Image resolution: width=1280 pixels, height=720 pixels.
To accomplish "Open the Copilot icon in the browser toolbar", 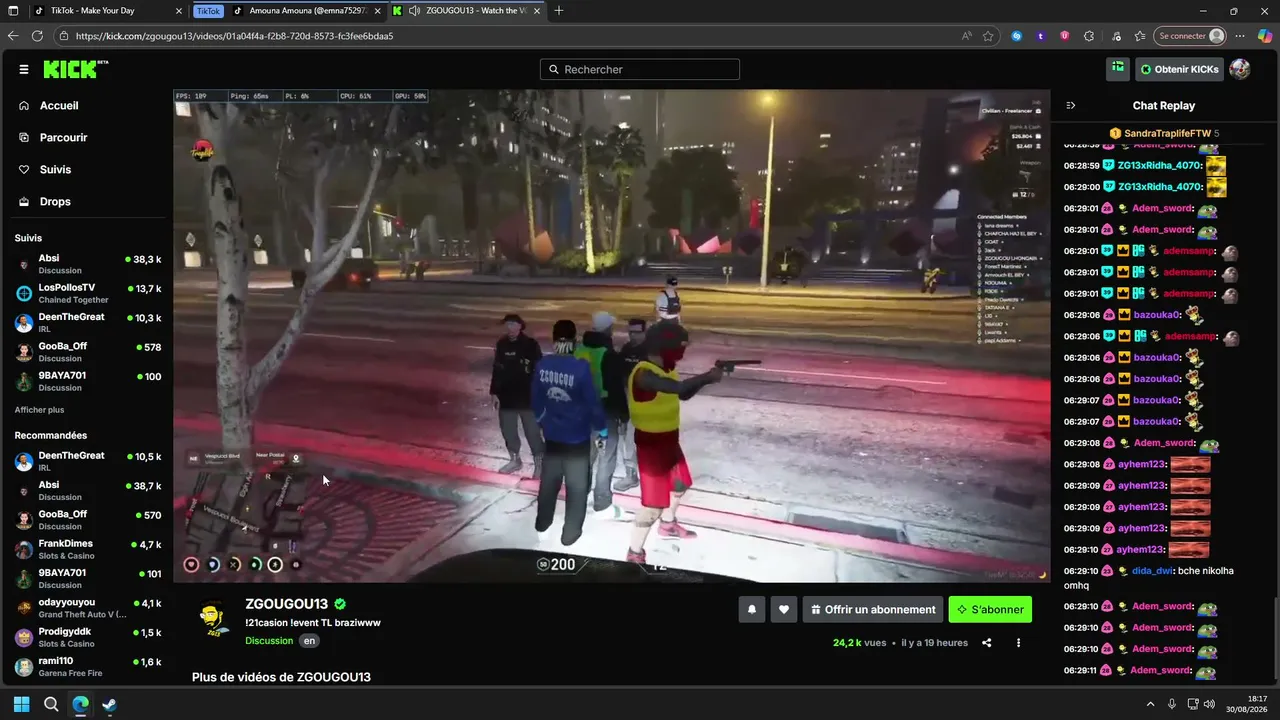I will click(x=1265, y=36).
